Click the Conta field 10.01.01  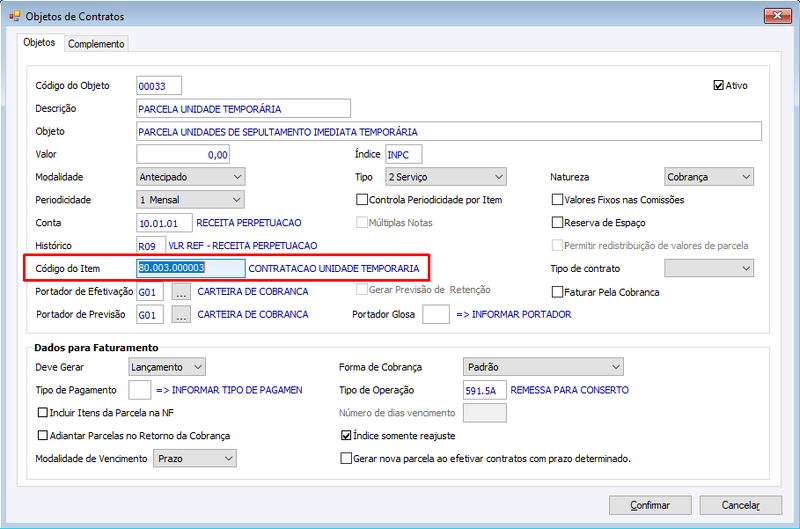164,222
